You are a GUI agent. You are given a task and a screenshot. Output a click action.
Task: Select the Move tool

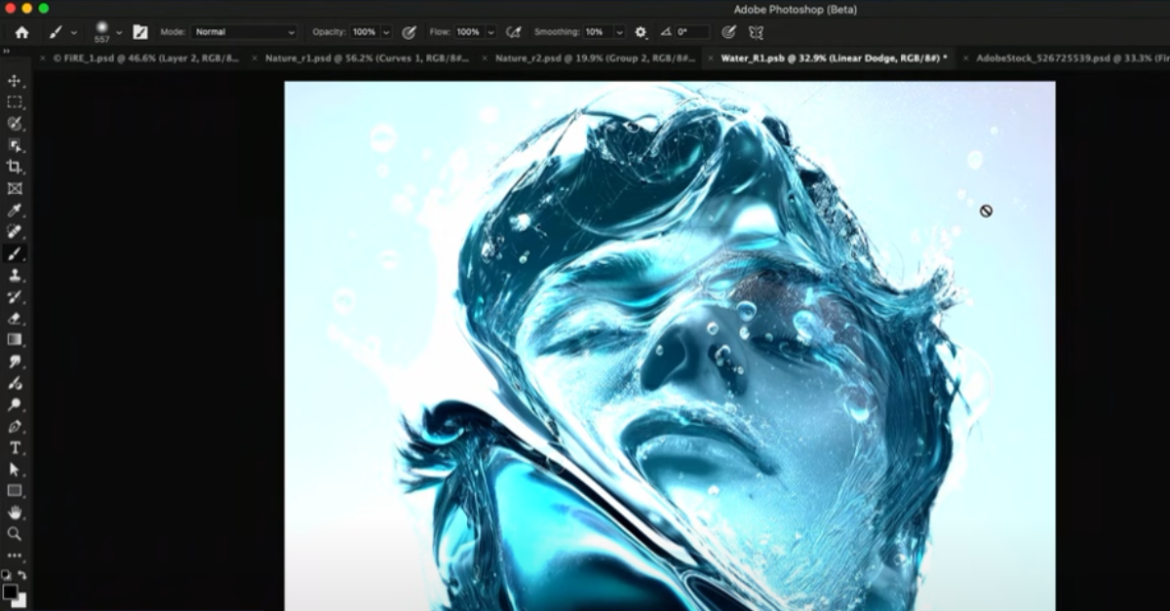[14, 81]
